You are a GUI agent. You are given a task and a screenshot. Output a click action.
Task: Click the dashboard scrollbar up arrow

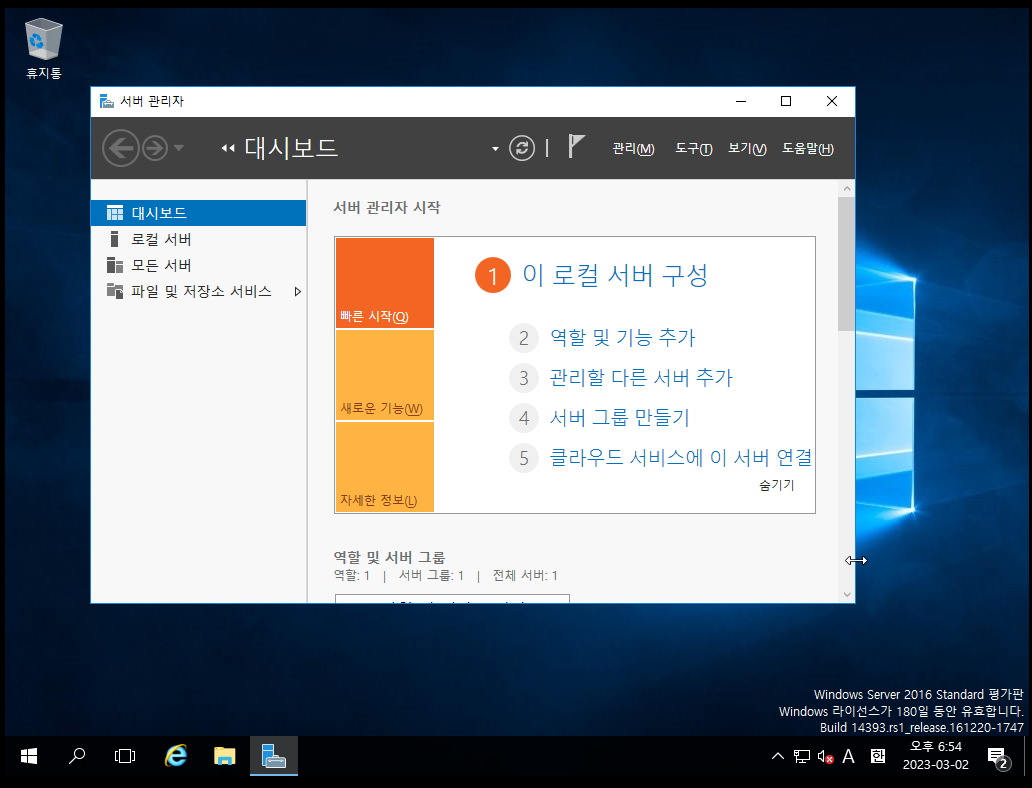(846, 189)
